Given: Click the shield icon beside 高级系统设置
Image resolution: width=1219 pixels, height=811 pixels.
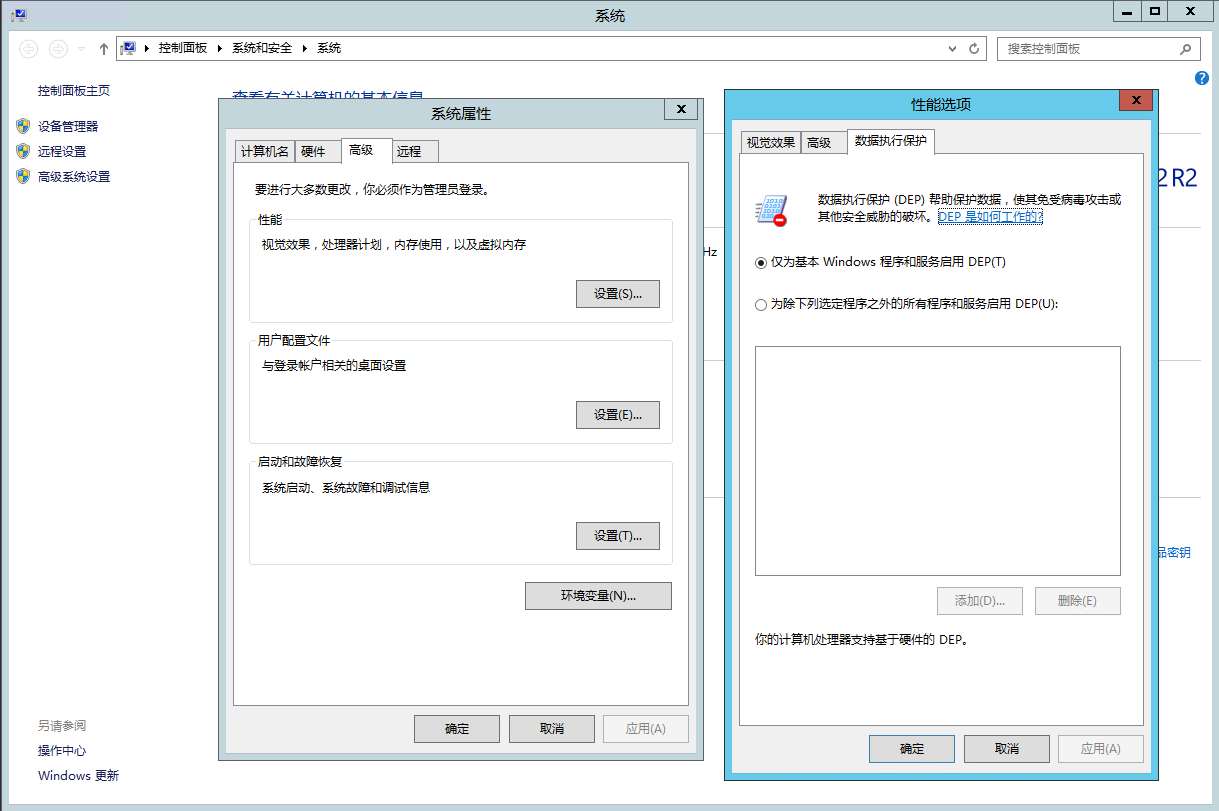Looking at the screenshot, I should click(x=23, y=176).
